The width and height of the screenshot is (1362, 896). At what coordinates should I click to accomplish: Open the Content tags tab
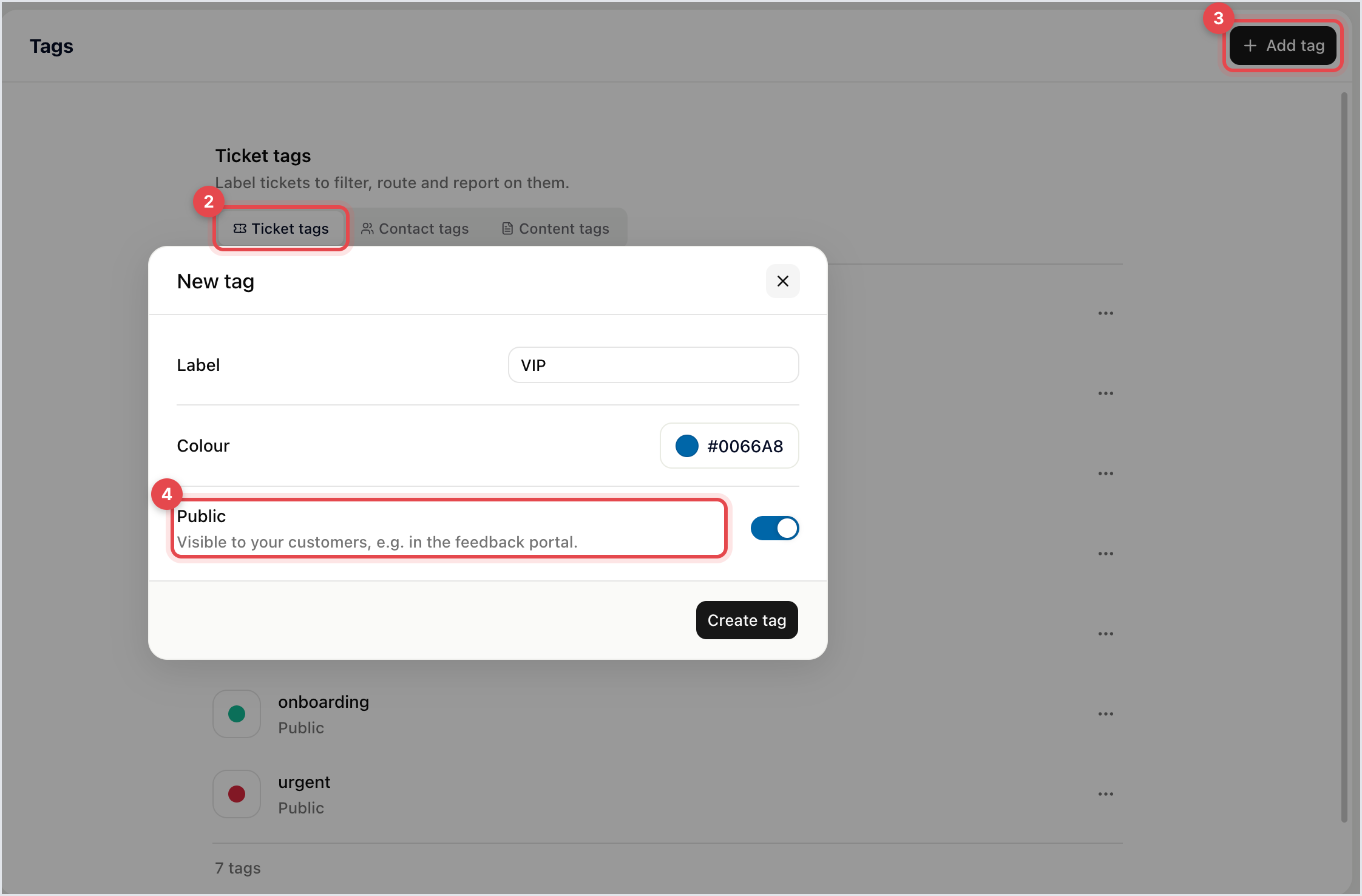[555, 228]
